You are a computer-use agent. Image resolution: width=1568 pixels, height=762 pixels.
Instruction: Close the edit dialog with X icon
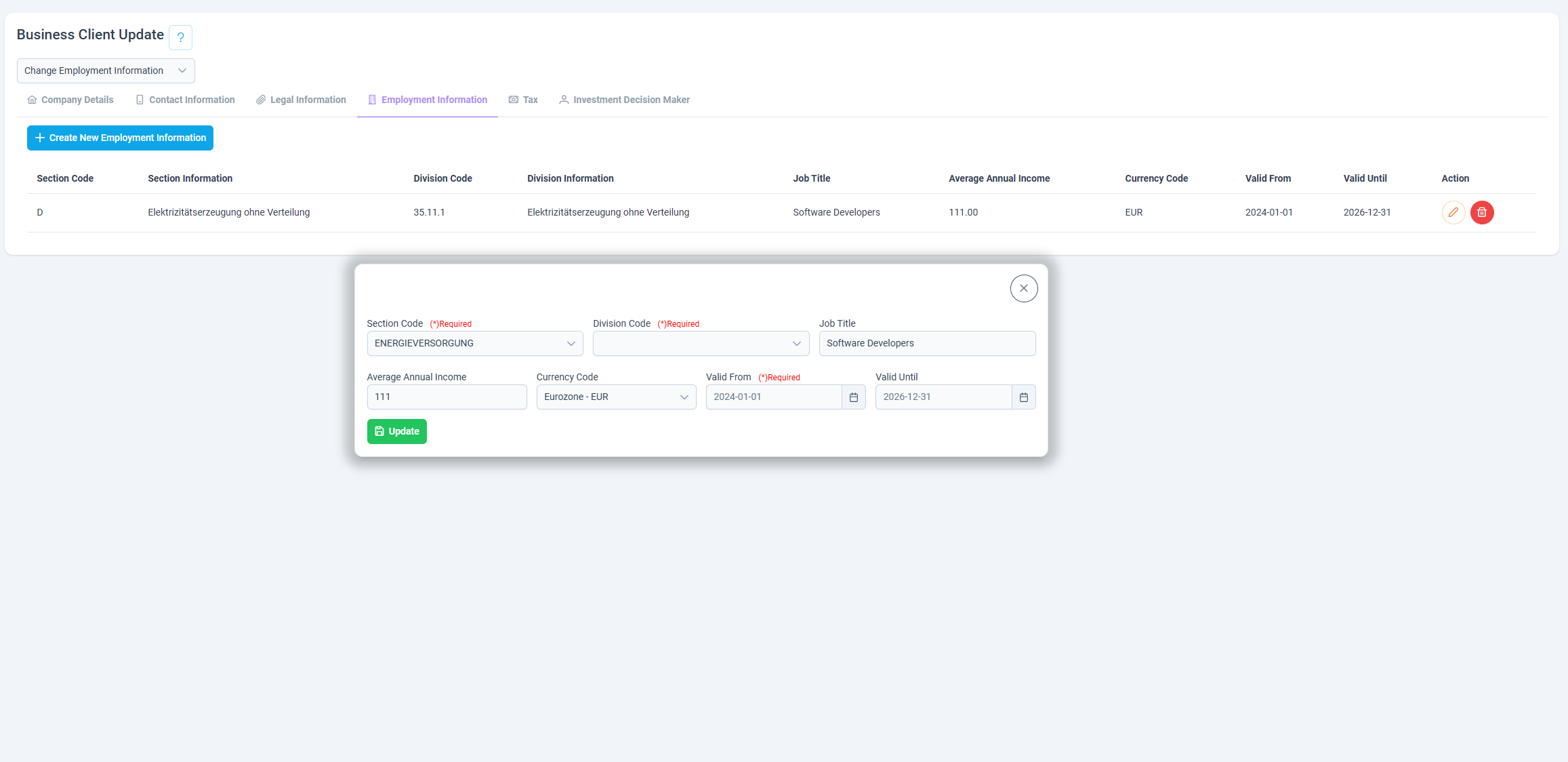pos(1024,288)
